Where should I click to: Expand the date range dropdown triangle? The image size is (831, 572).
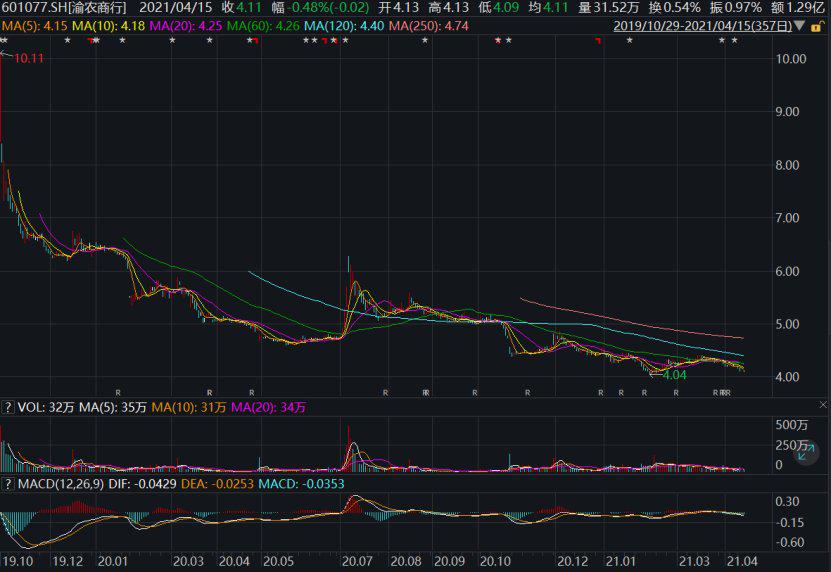[x=798, y=24]
